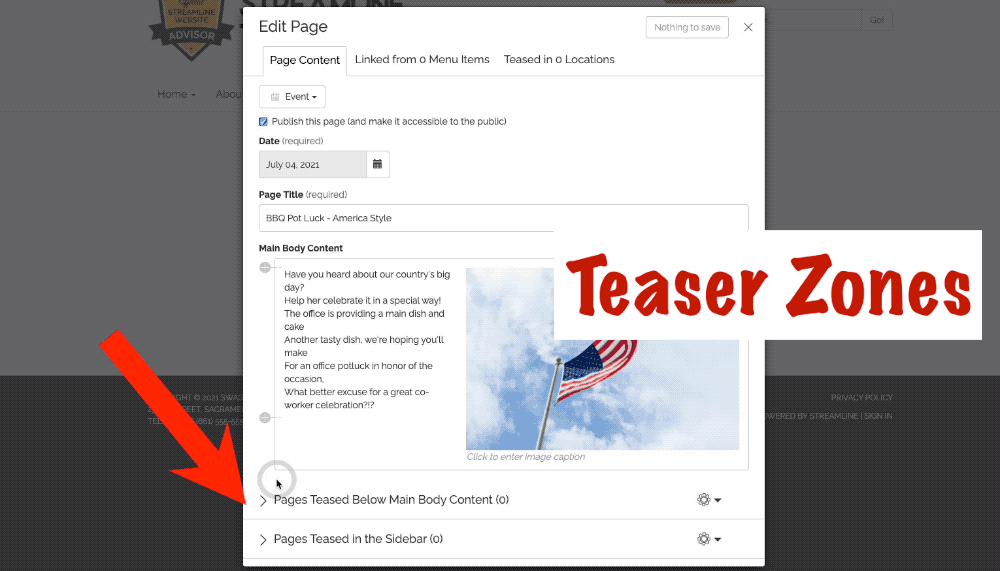Switch to Linked from 0 Menu Items tab
This screenshot has height=571, width=1000.
click(422, 59)
